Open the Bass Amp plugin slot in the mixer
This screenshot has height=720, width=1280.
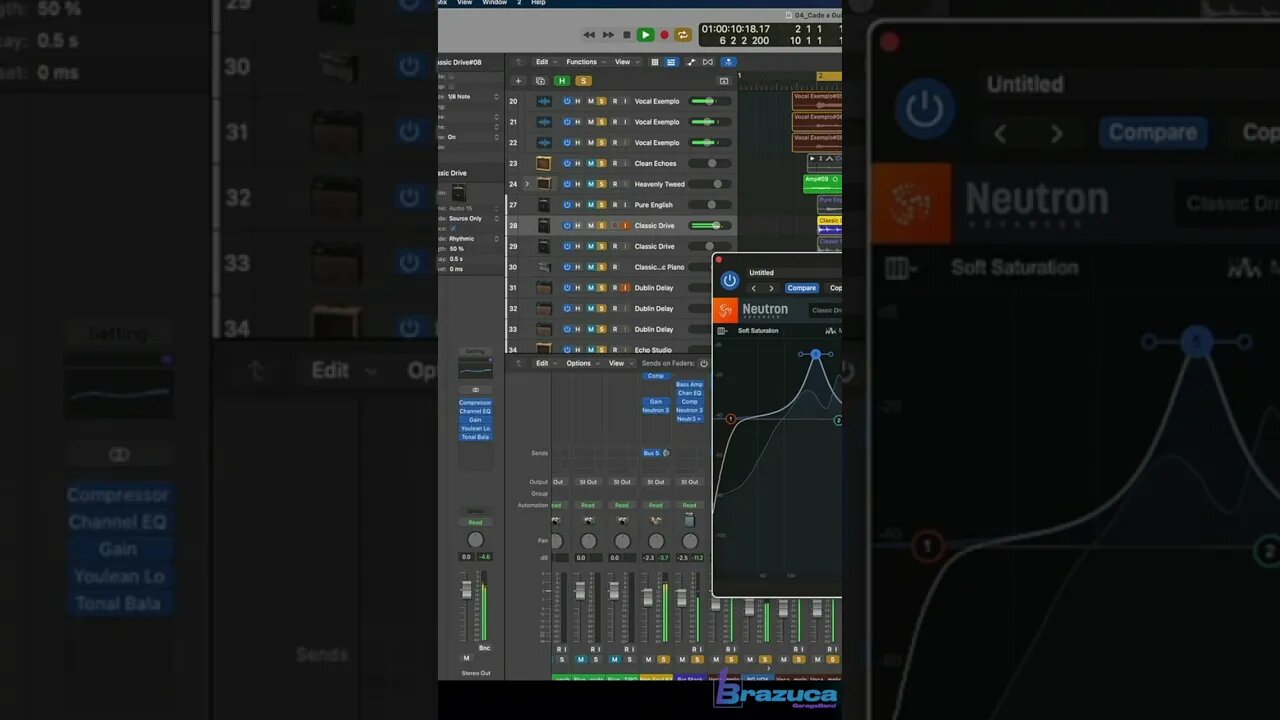click(689, 384)
